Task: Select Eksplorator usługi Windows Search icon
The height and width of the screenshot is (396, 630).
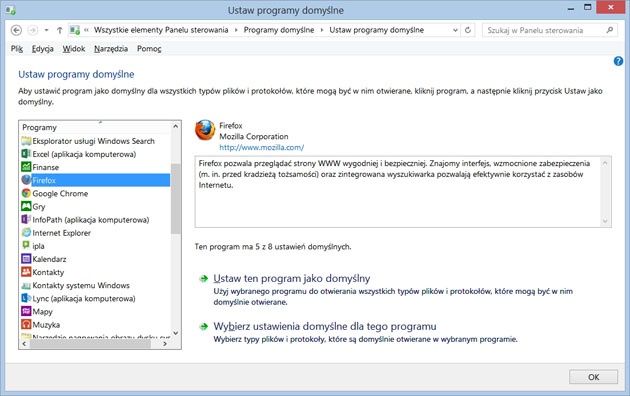Action: point(26,141)
